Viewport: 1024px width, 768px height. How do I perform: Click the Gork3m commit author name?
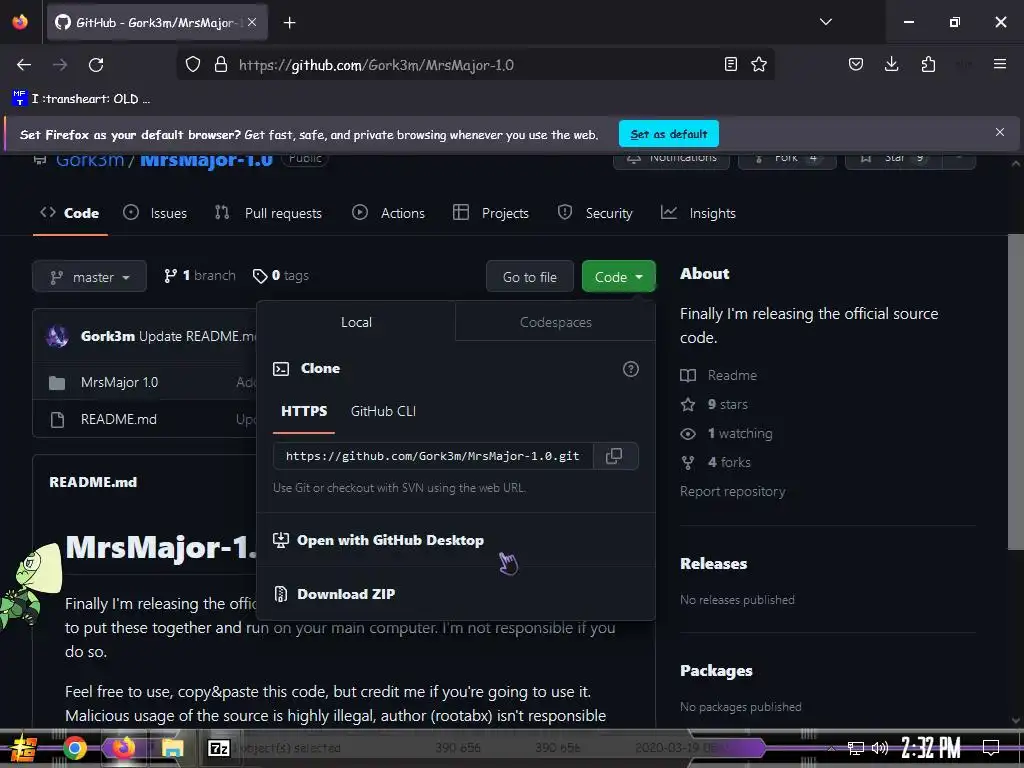click(108, 336)
